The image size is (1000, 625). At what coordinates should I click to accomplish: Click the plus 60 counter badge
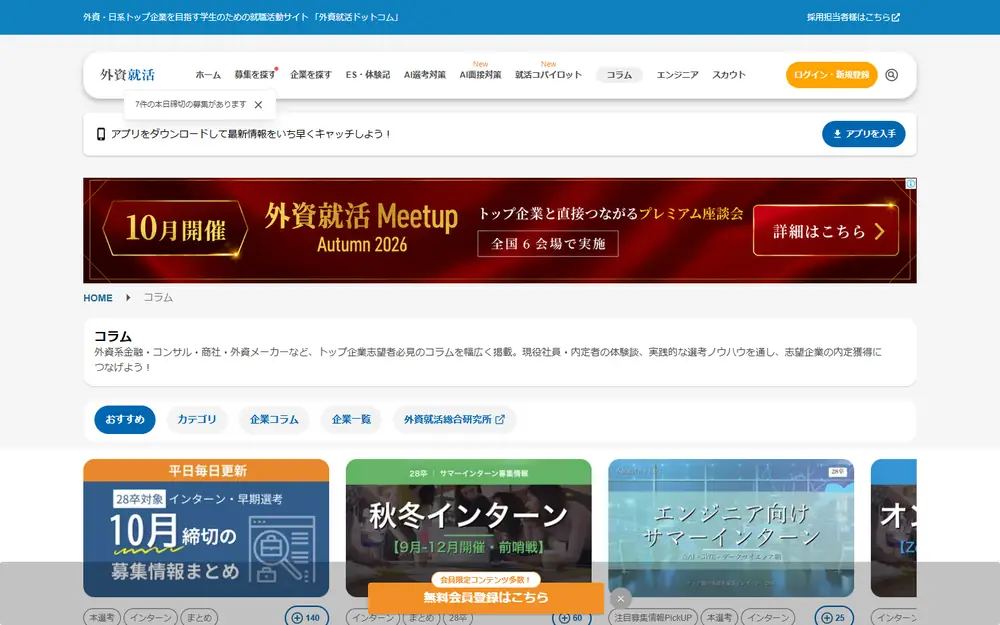[x=571, y=617]
